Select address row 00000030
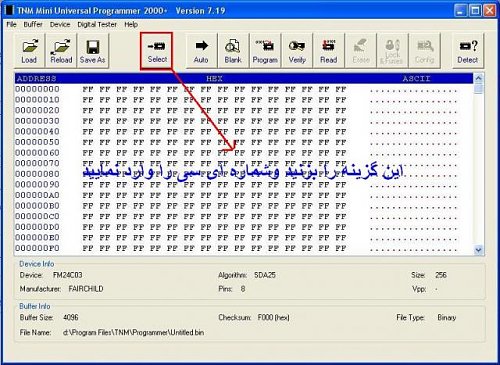The height and width of the screenshot is (365, 500). coord(37,121)
